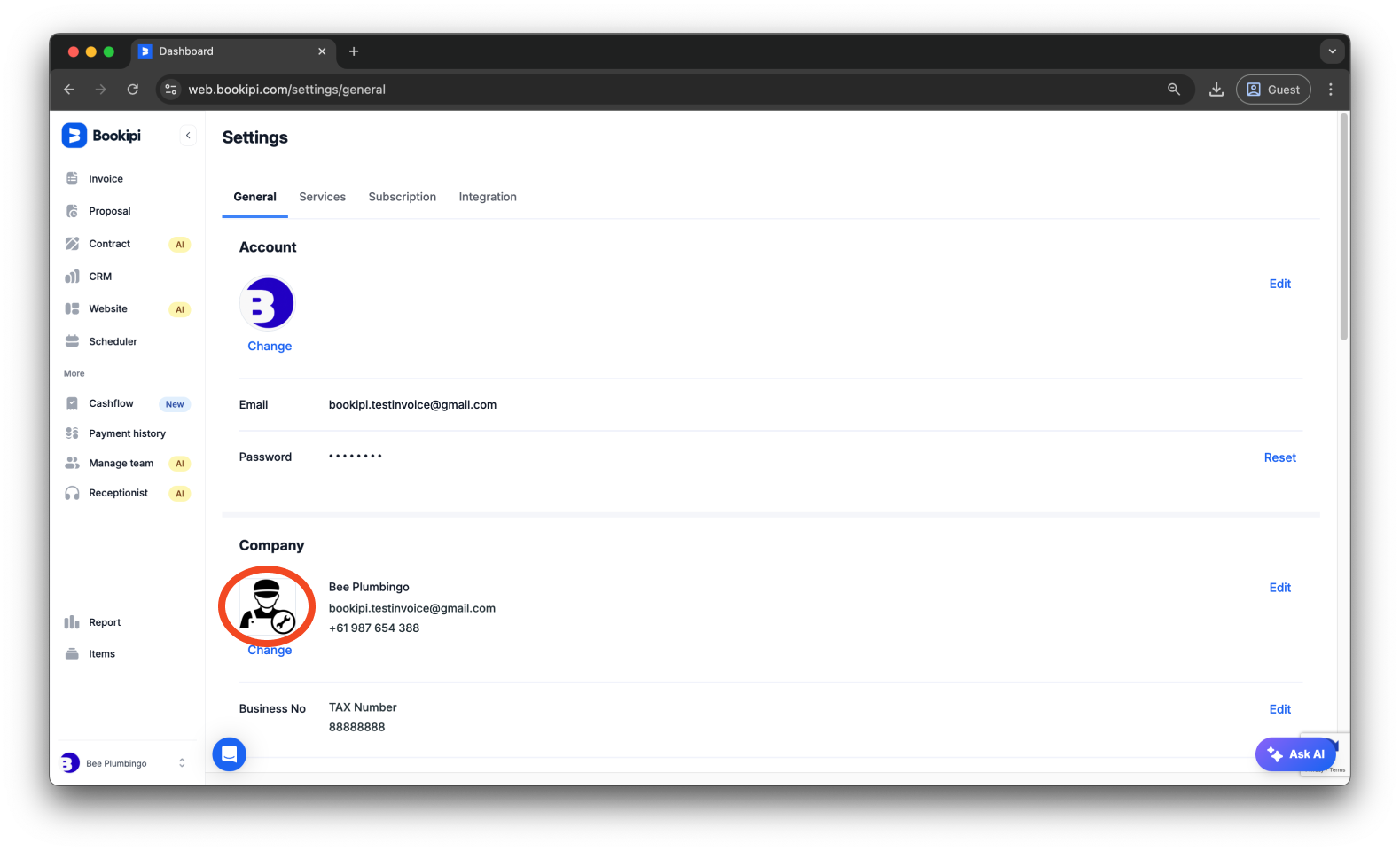Open the Cashflow sidebar icon

[x=72, y=403]
